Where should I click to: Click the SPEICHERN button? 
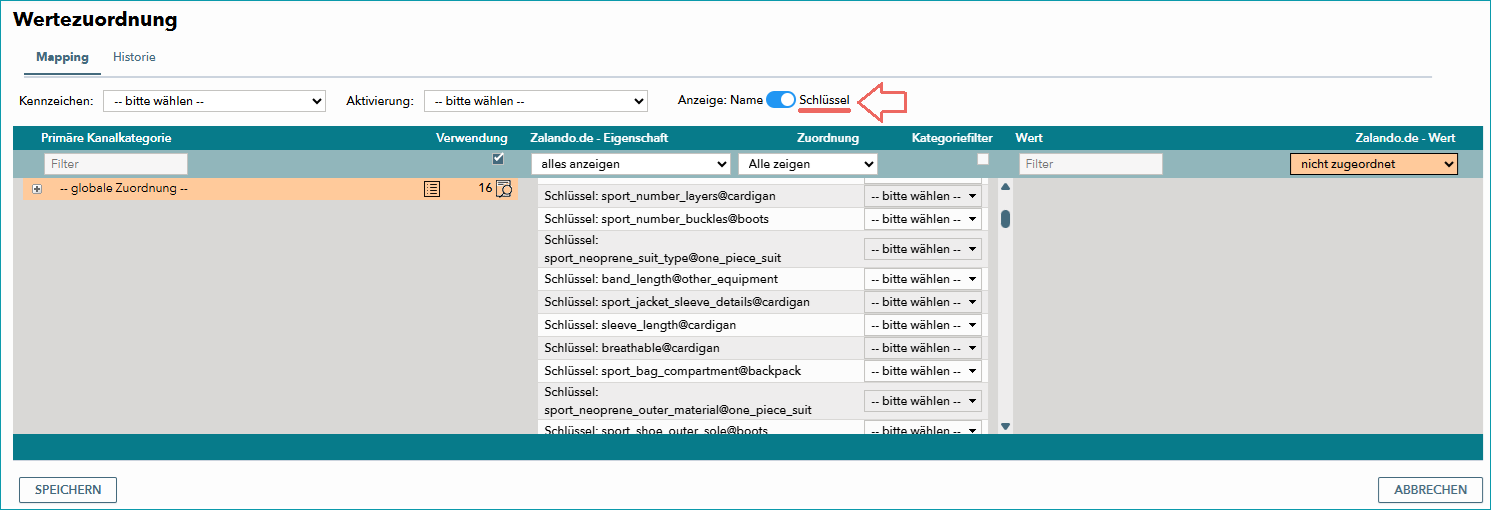[68, 490]
